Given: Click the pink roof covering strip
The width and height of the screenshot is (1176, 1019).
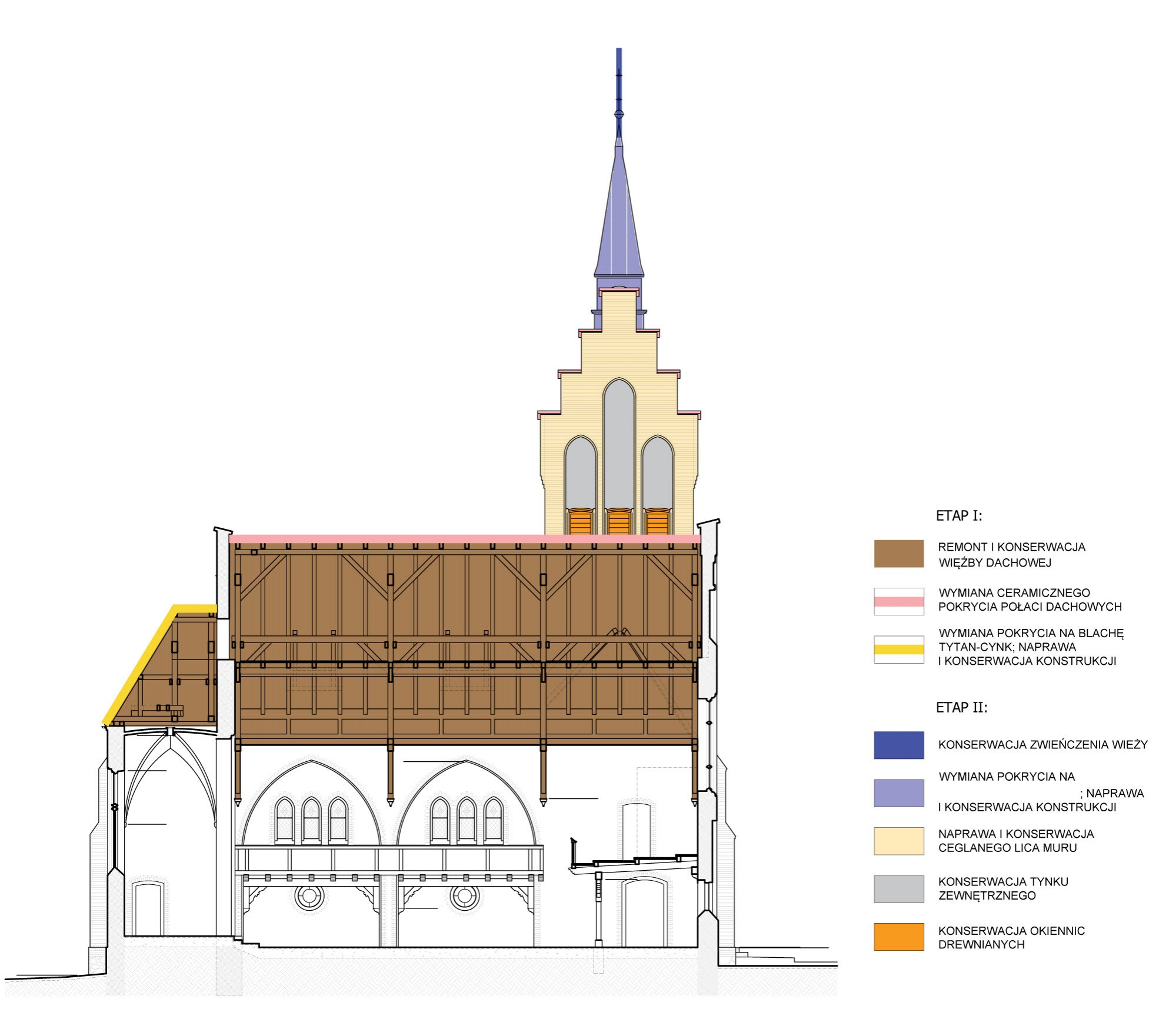Looking at the screenshot, I should coord(465,538).
